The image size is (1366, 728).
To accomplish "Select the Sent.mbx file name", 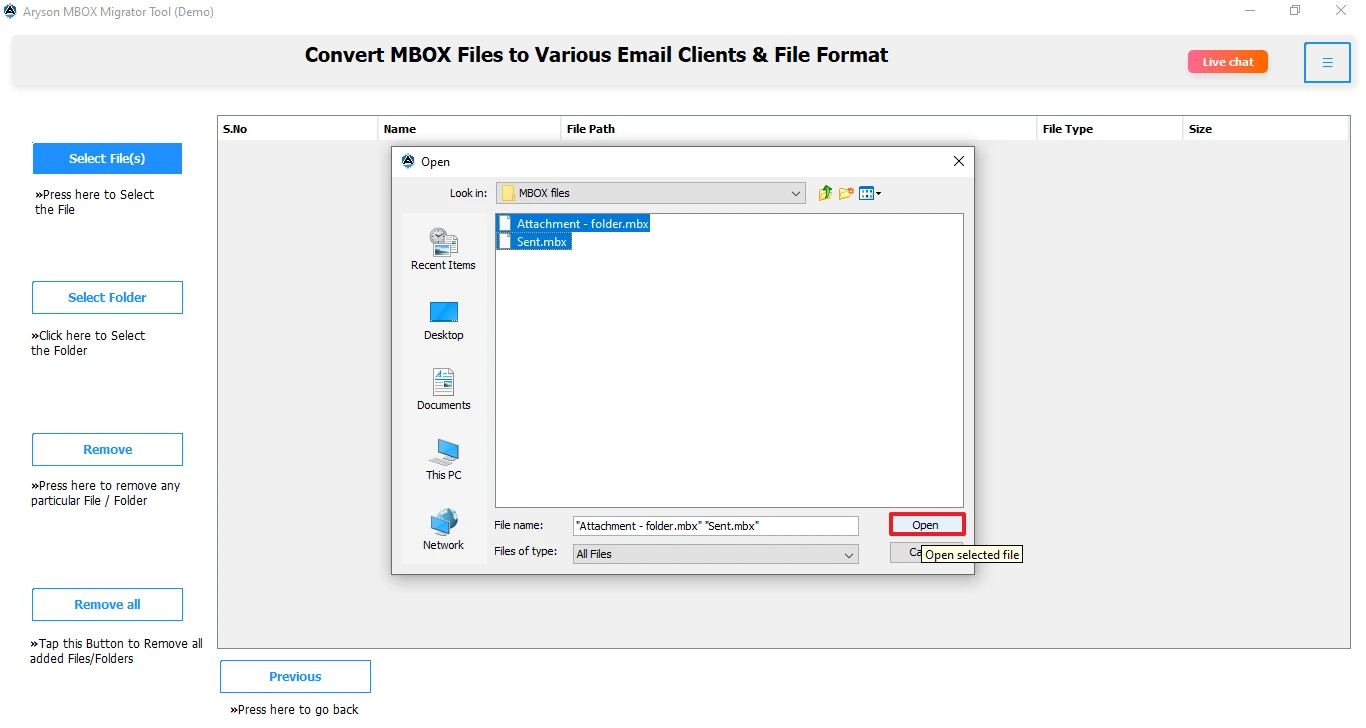I will [542, 242].
